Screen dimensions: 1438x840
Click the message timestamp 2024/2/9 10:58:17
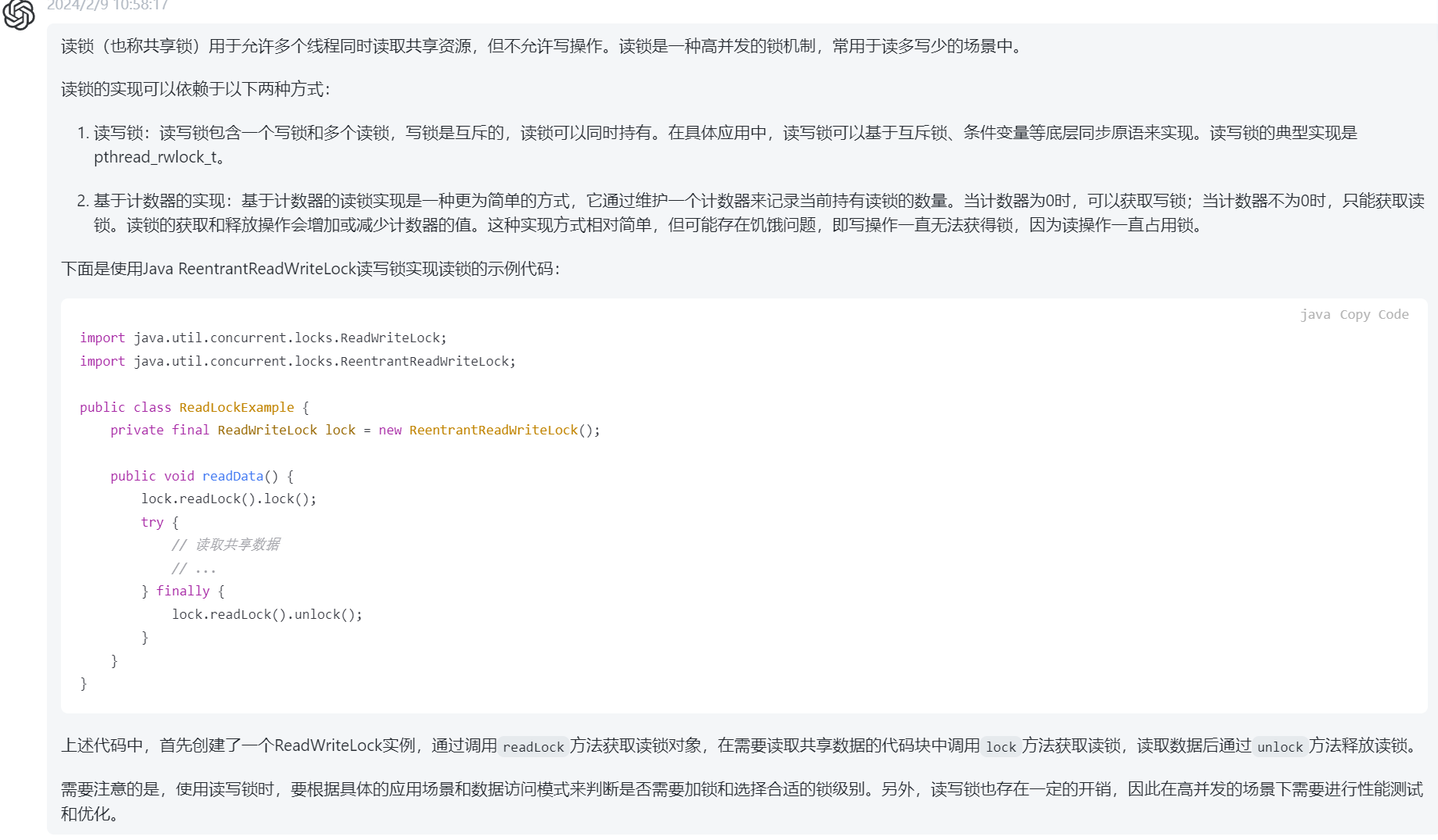pos(108,5)
